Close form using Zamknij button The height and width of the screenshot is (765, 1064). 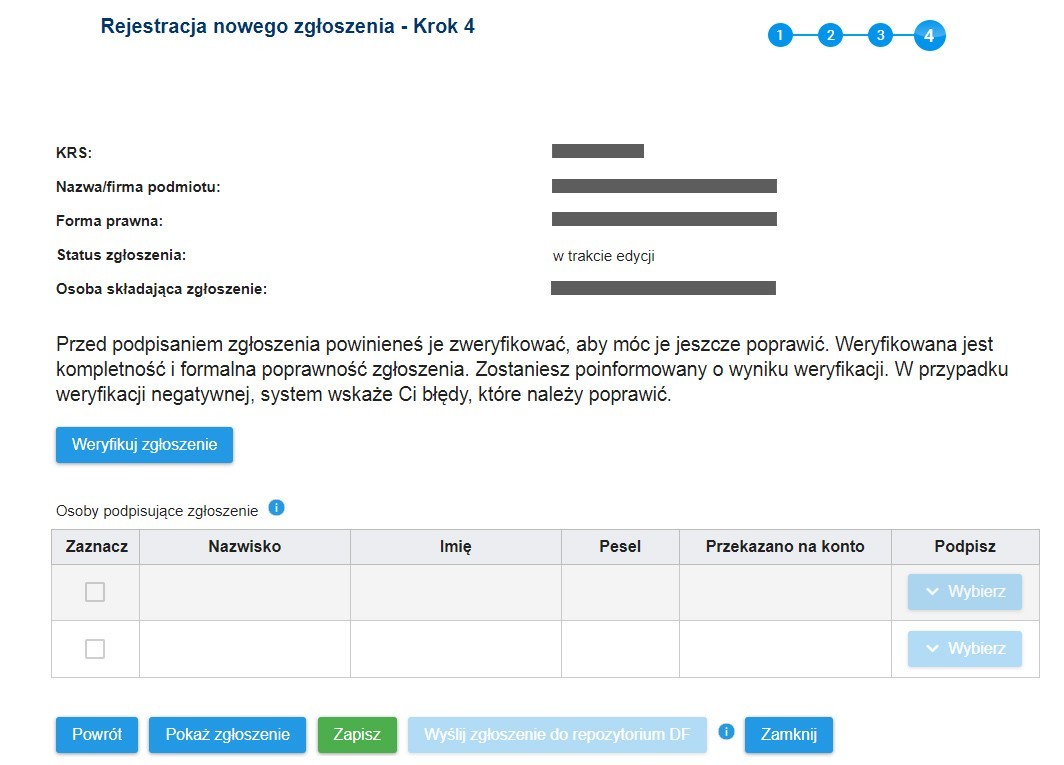click(x=788, y=735)
